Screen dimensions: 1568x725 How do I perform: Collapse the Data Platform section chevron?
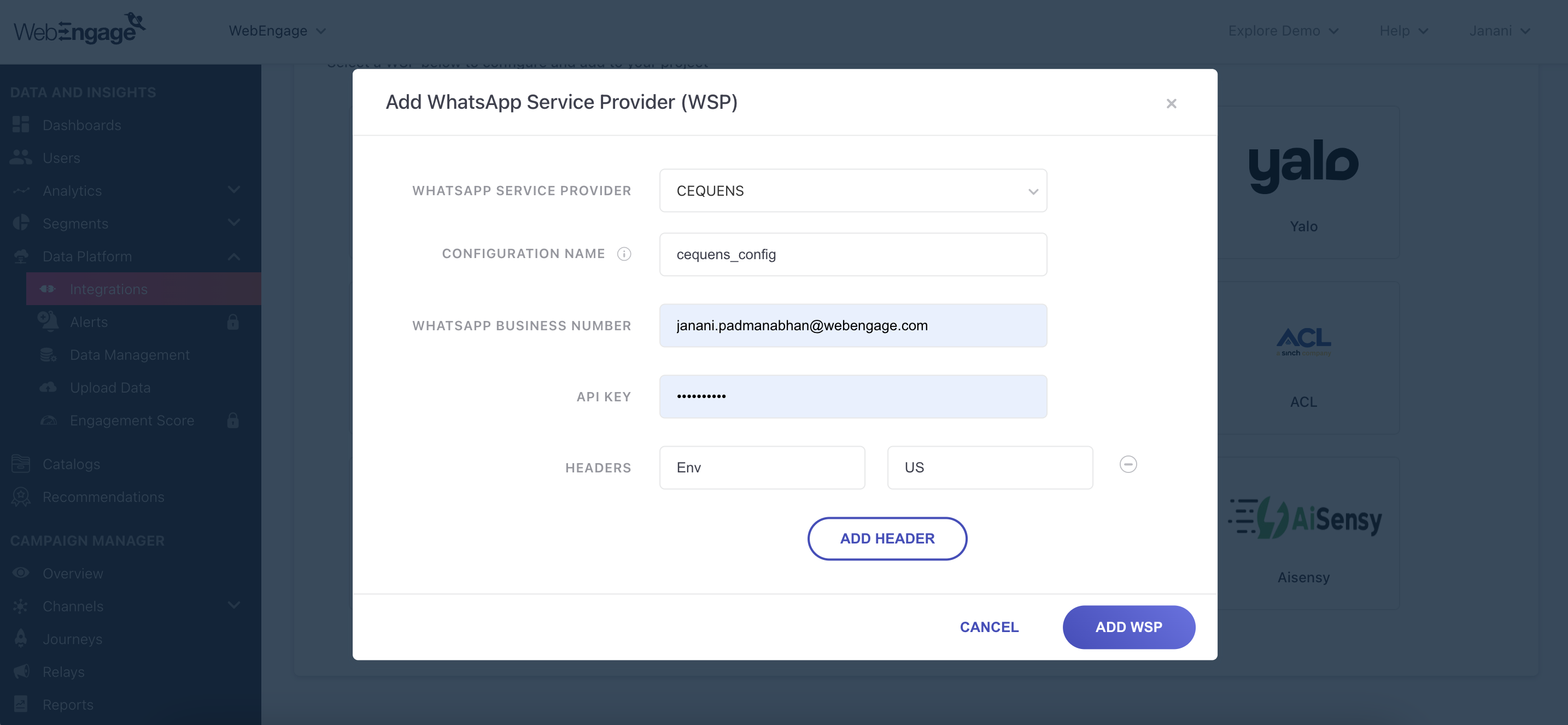pos(234,256)
